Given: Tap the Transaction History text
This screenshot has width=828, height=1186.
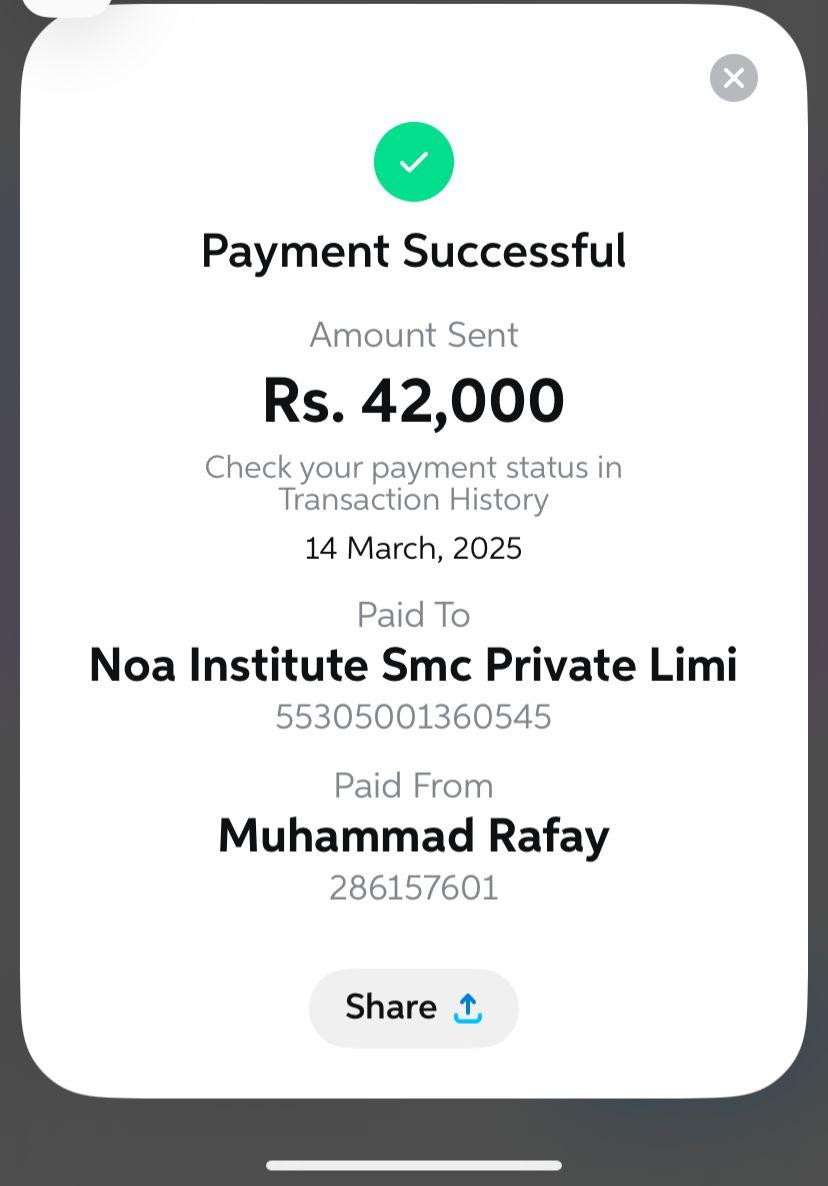Looking at the screenshot, I should (x=414, y=499).
